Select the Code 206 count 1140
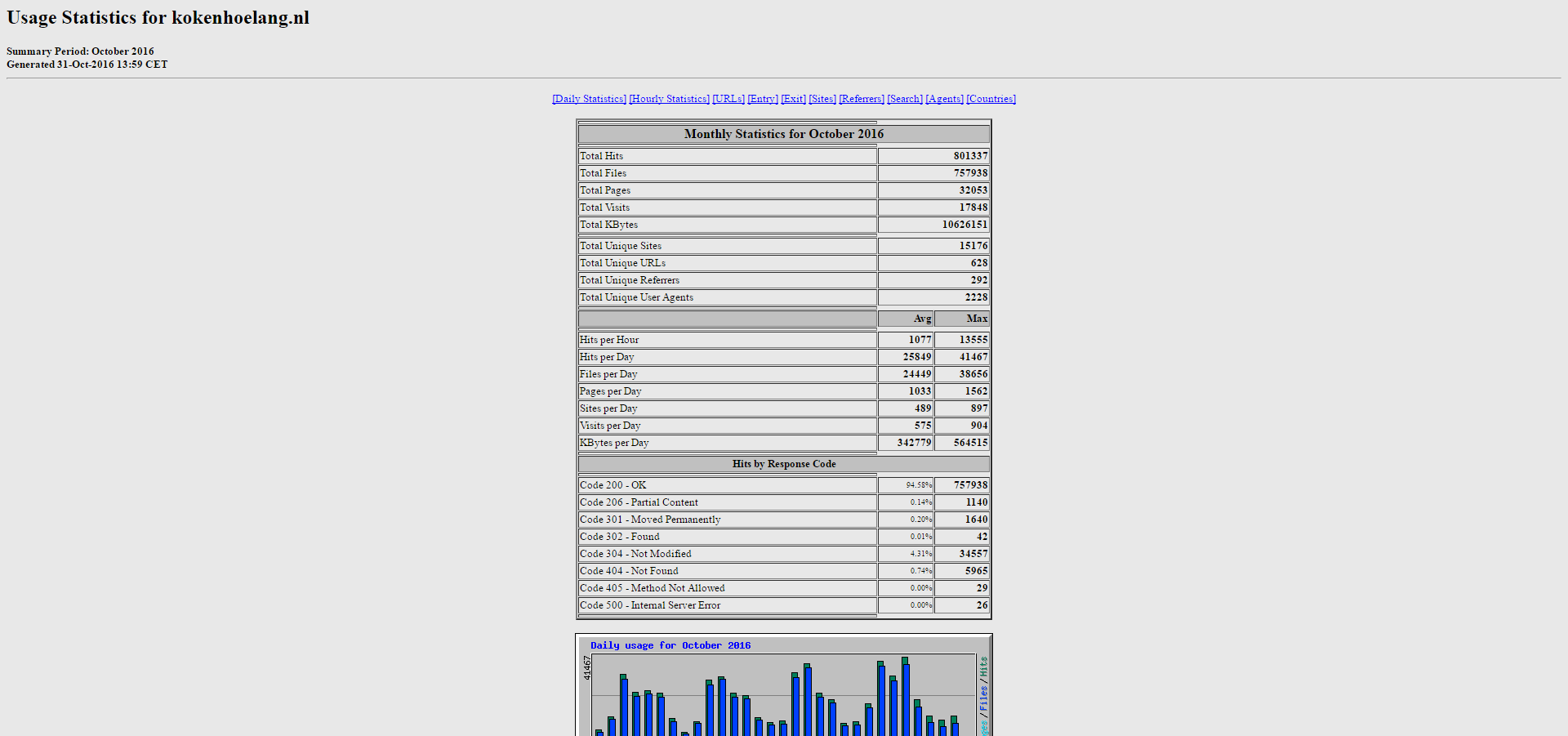Viewport: 1568px width, 736px height. (976, 502)
